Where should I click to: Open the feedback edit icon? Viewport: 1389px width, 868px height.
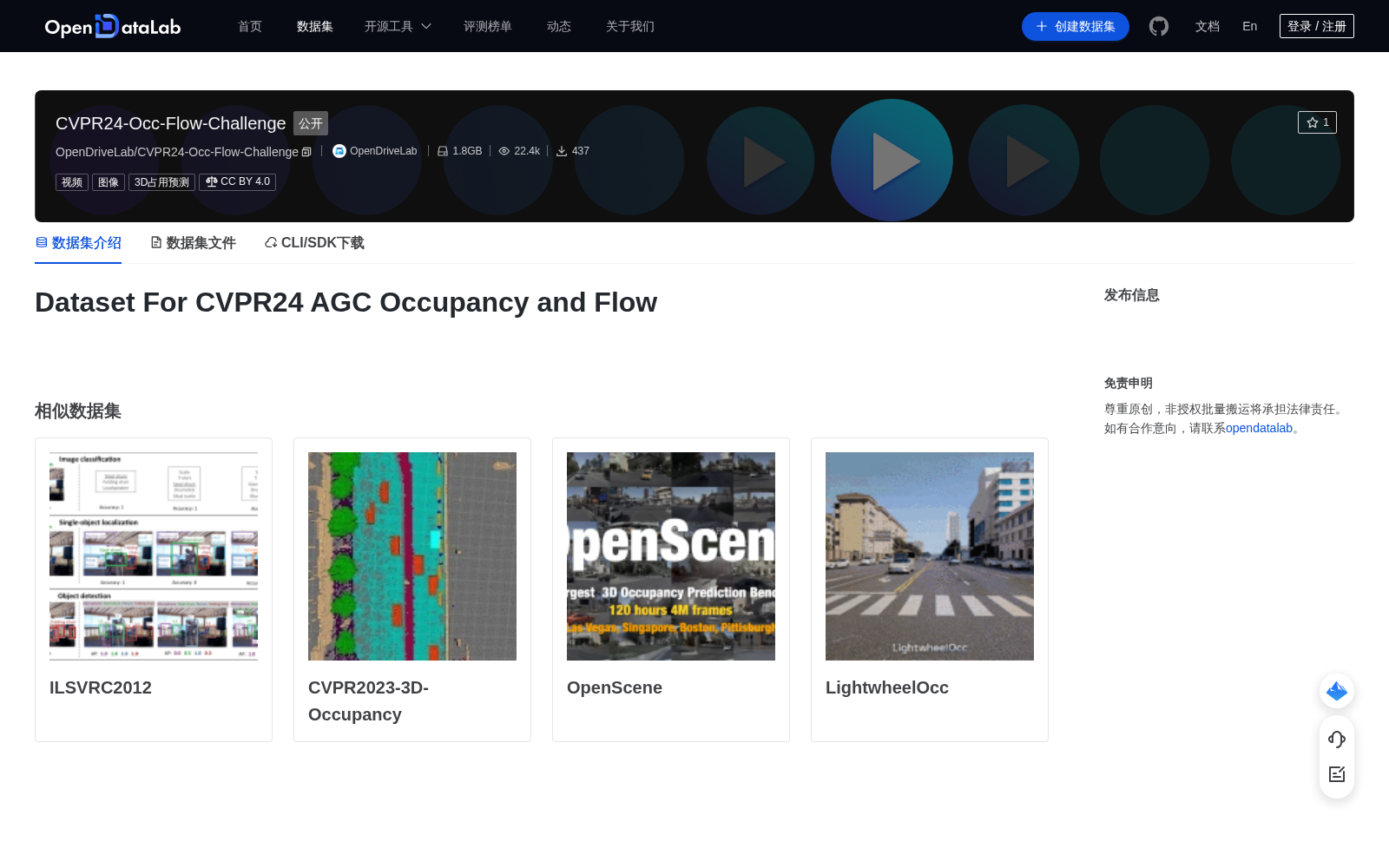click(1337, 774)
